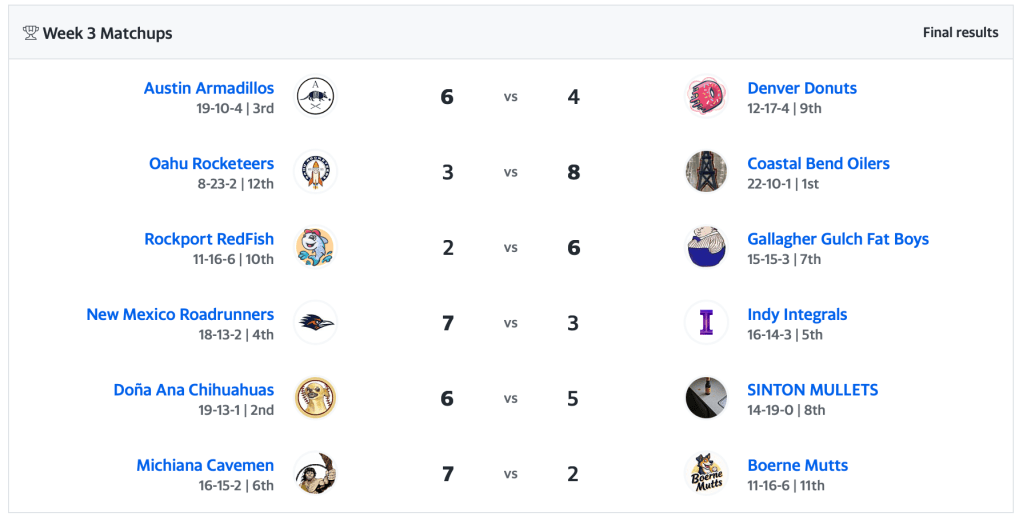
Task: Open the Gallagher Gulch Fat Boys link
Action: click(x=838, y=239)
